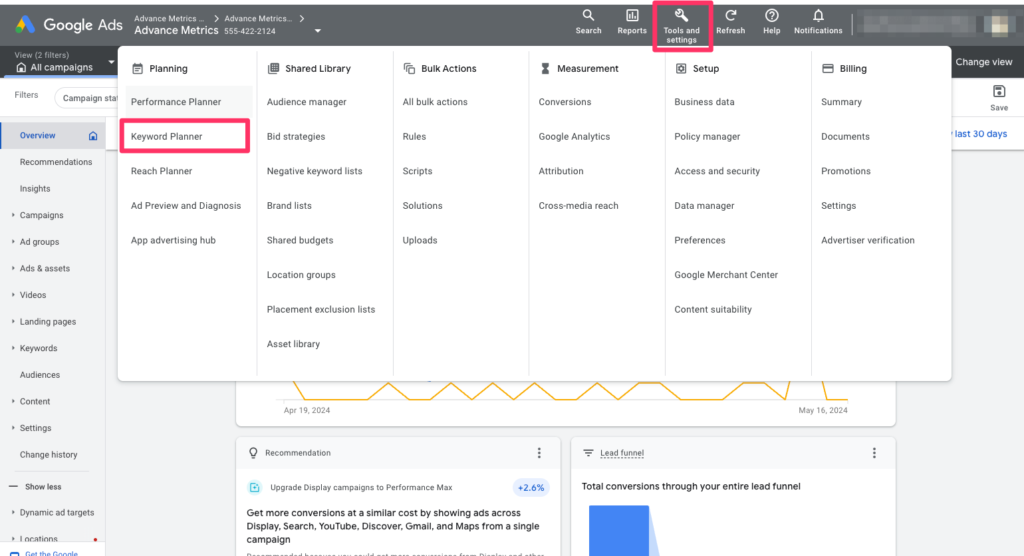Click the Save view icon
This screenshot has width=1024, height=556.
pos(999,91)
